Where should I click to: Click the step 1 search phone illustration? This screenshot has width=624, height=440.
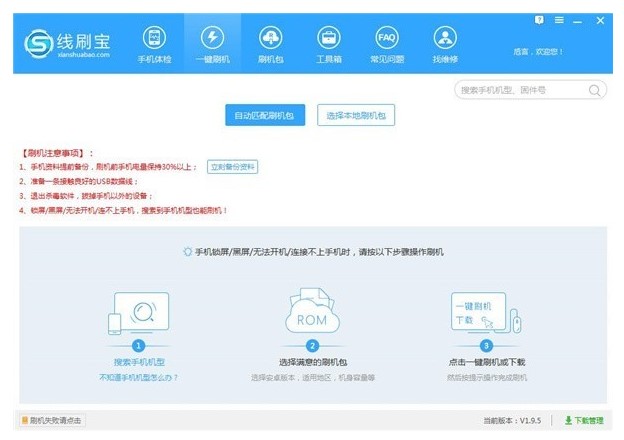(x=138, y=313)
